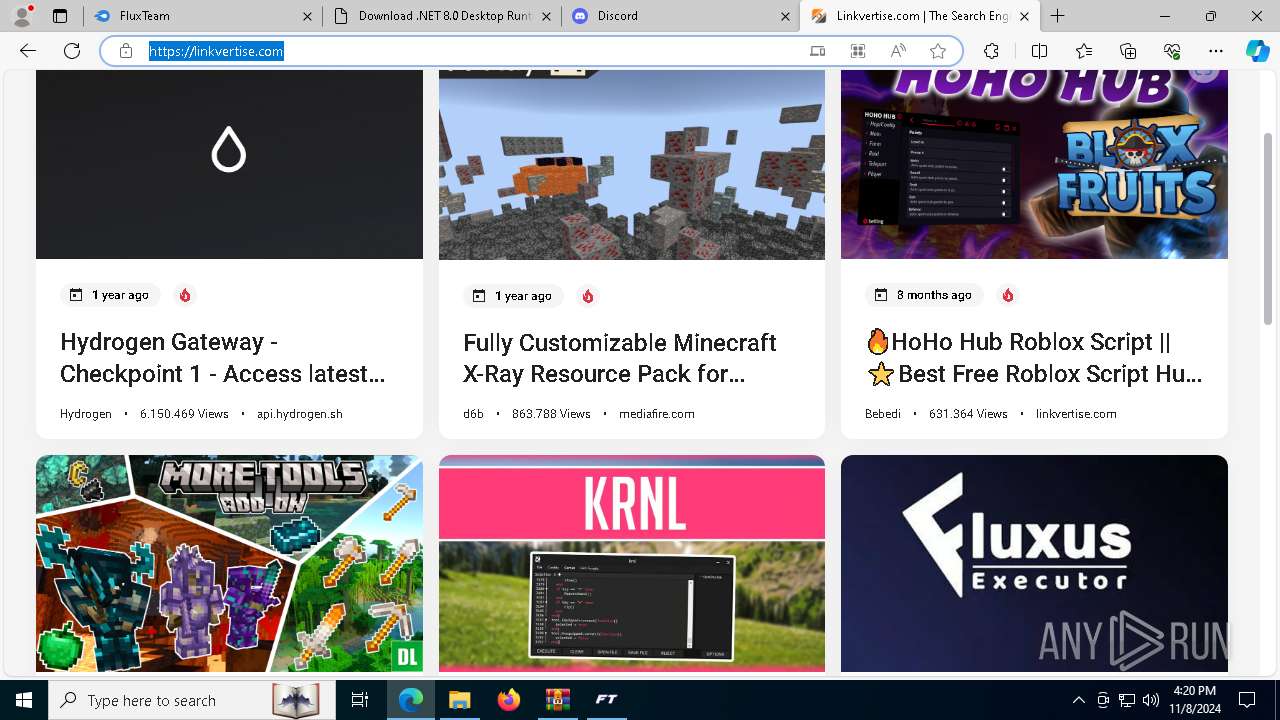Switch to the Discord tab

pos(681,16)
